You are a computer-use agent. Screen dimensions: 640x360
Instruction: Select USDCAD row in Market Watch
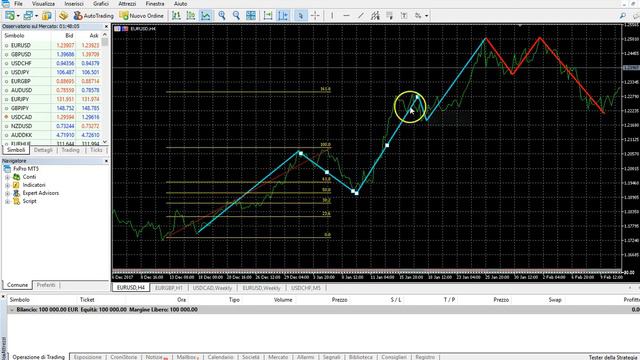click(x=51, y=117)
